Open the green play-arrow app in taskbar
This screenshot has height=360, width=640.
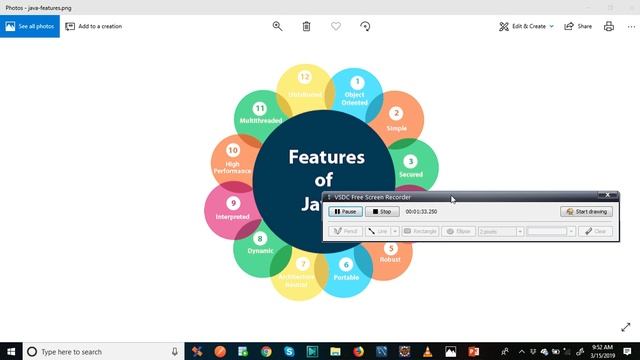tap(312, 351)
